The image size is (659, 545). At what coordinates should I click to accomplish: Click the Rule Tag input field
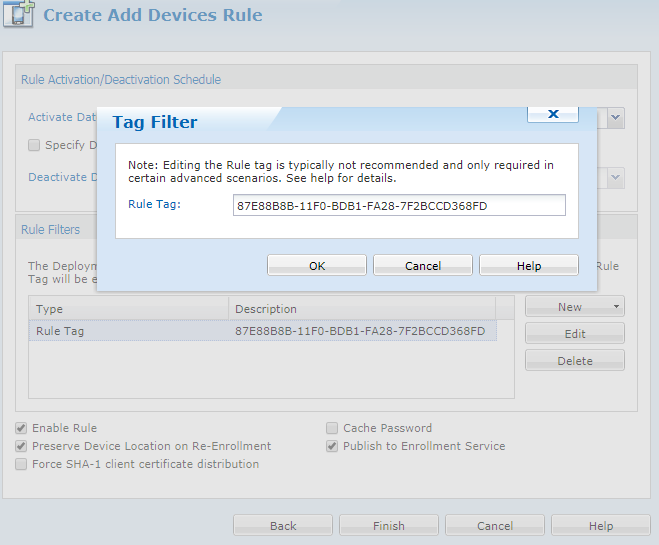coord(398,205)
